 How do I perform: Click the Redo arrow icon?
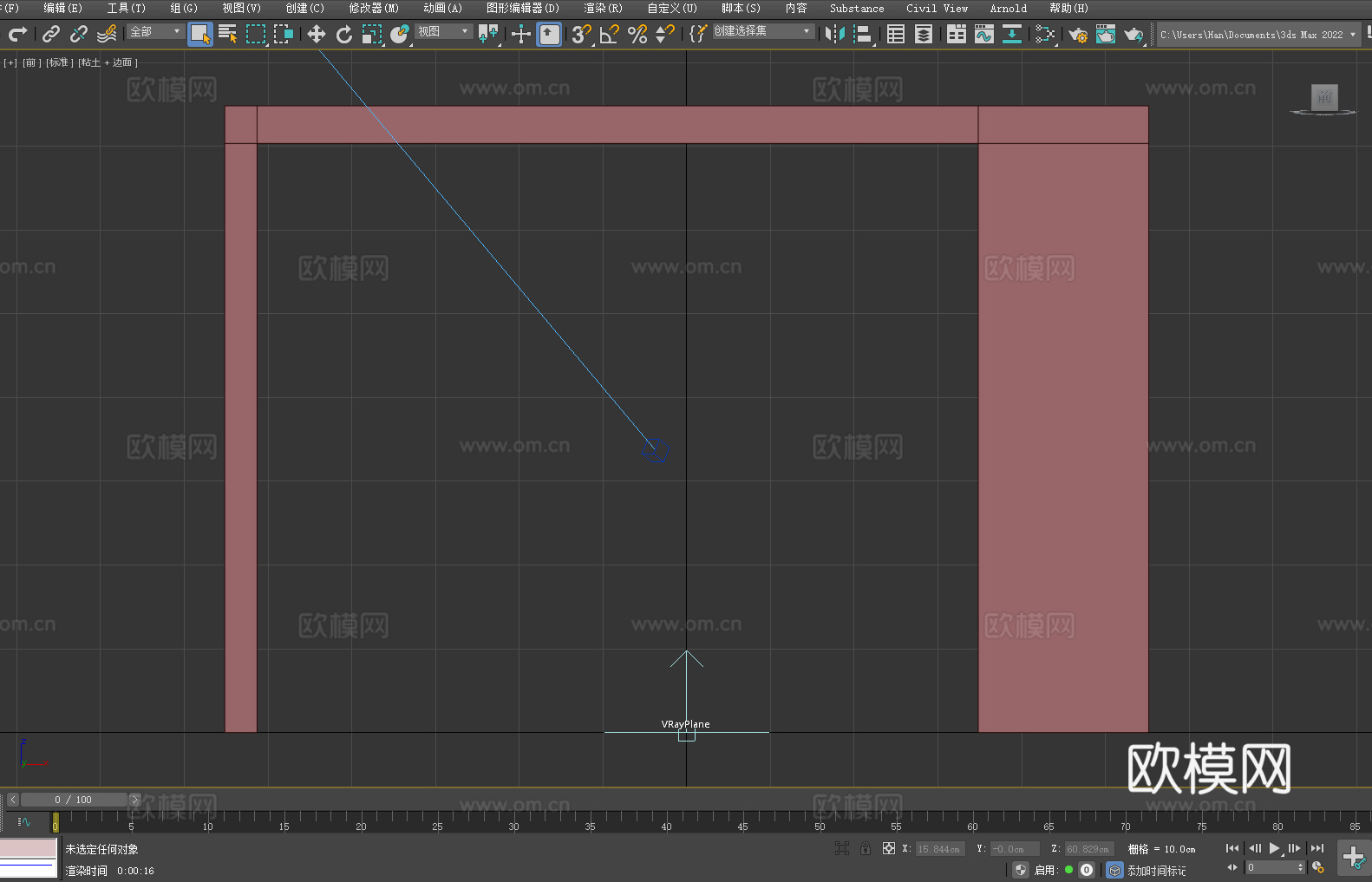[17, 34]
